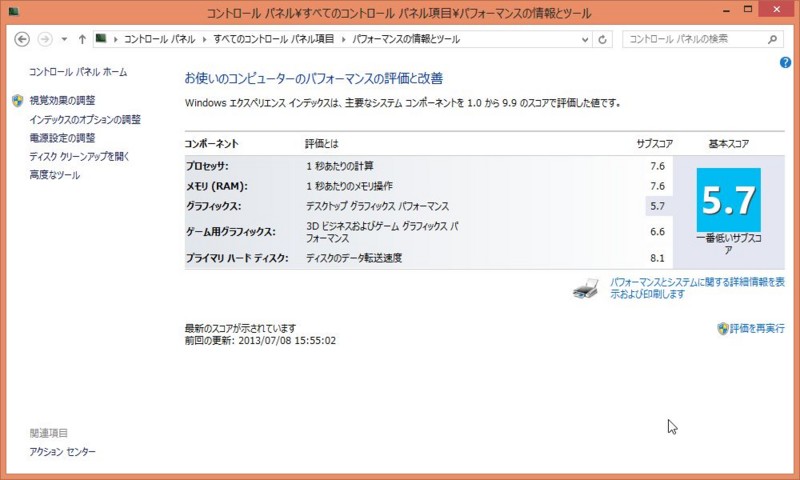Click the グラフィックス: row label
Viewport: 800px width, 480px height.
click(x=214, y=207)
